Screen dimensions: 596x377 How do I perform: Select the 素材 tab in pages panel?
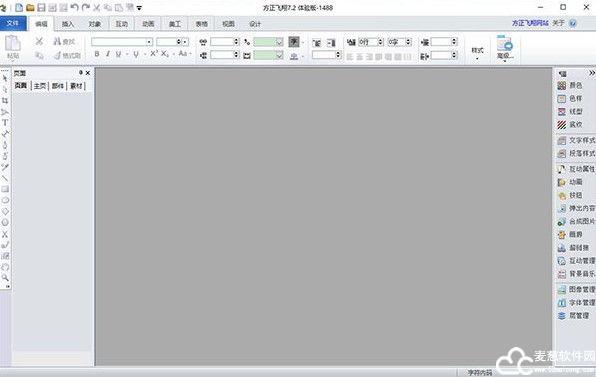[76, 86]
